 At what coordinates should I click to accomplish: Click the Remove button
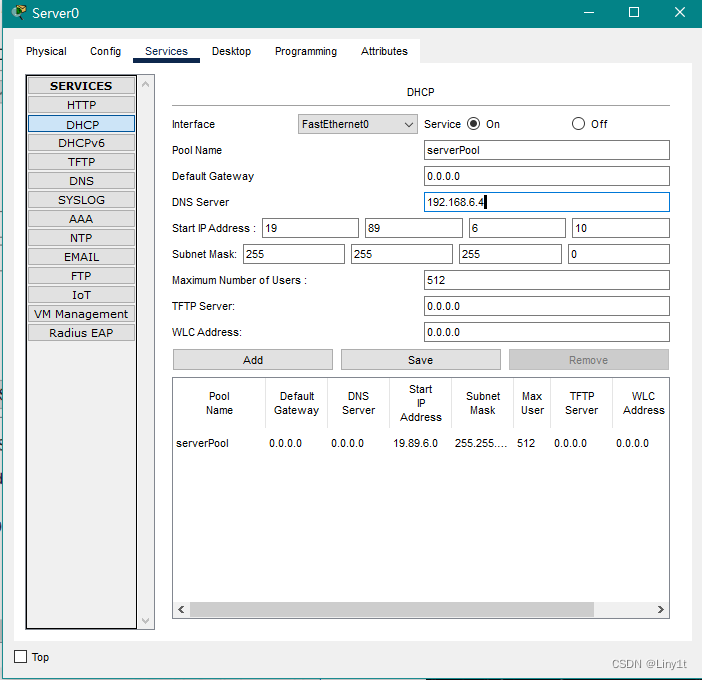589,359
